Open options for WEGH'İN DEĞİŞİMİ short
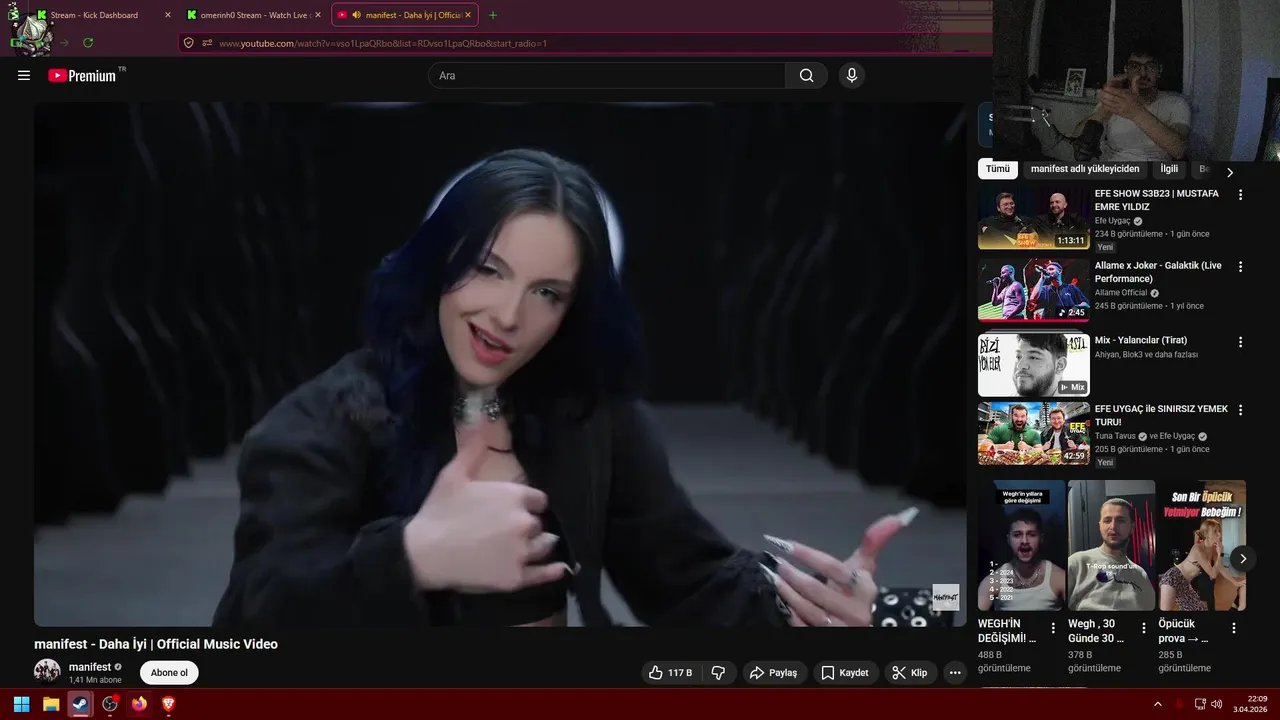1280x720 pixels. tap(1053, 628)
